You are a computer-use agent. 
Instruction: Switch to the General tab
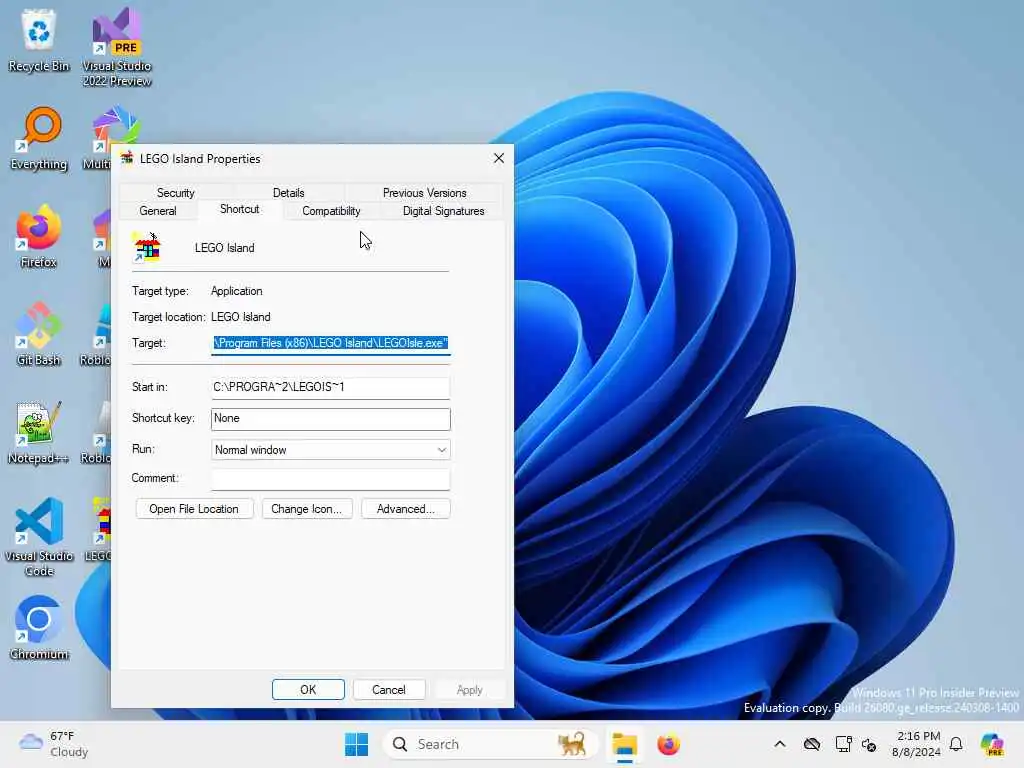point(158,211)
